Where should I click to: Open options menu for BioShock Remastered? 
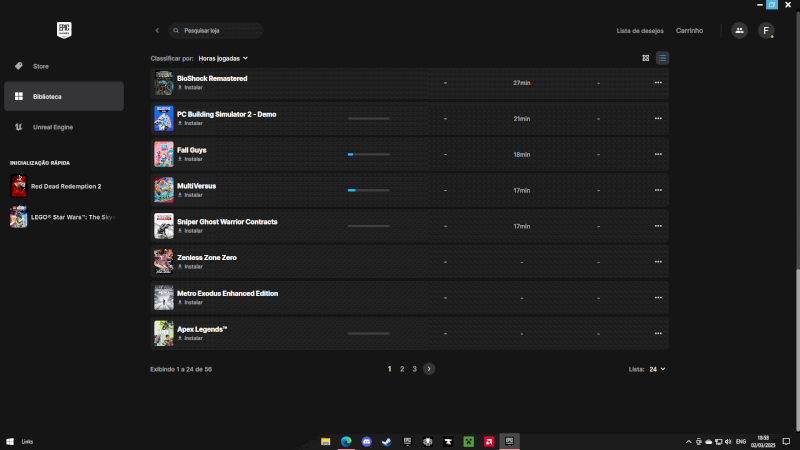click(x=657, y=83)
